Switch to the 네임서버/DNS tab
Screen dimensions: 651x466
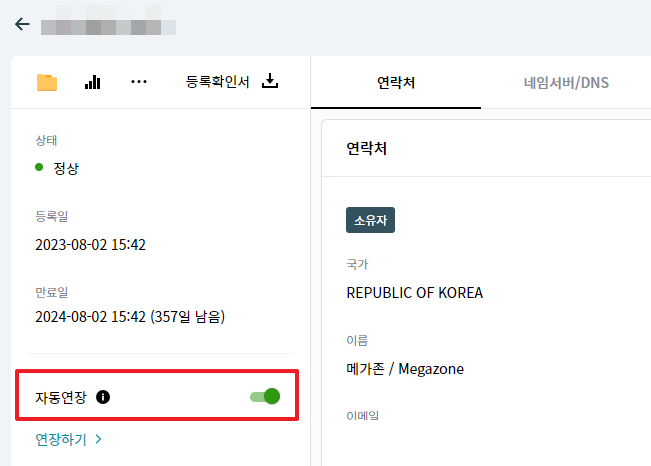point(566,82)
